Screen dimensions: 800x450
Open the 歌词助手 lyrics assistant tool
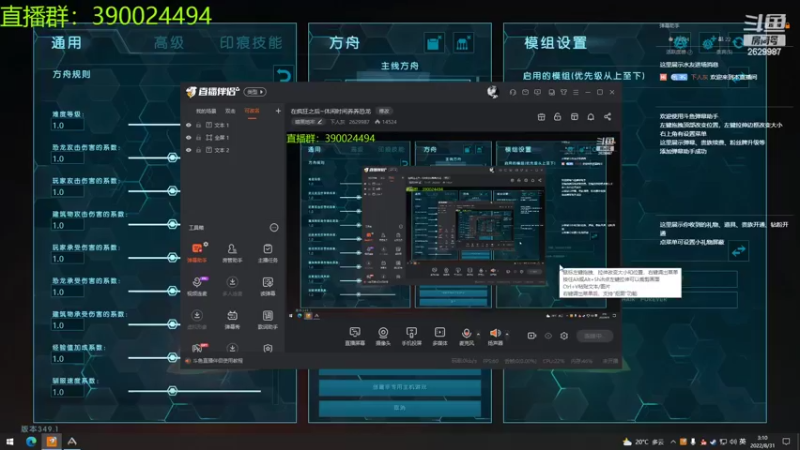[267, 320]
